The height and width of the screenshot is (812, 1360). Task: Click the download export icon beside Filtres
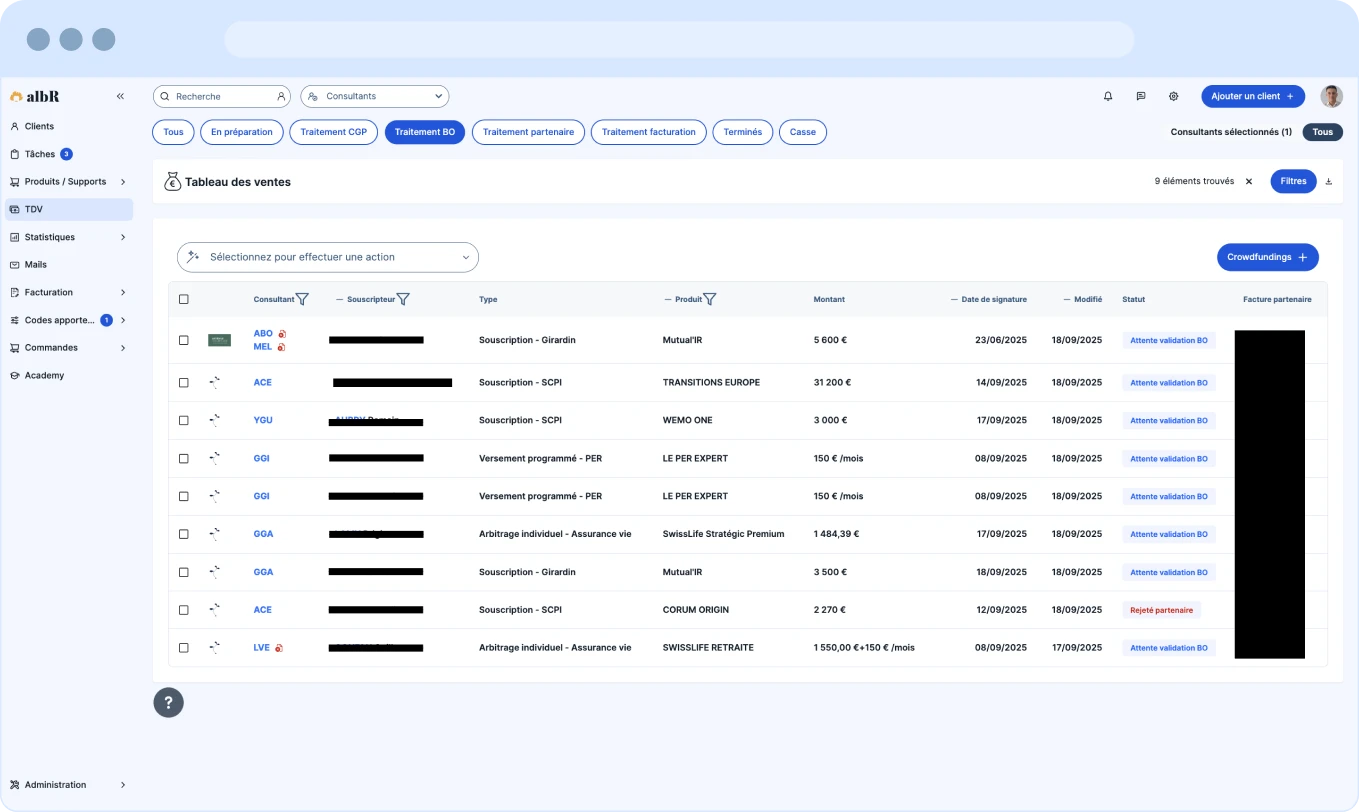pos(1329,182)
